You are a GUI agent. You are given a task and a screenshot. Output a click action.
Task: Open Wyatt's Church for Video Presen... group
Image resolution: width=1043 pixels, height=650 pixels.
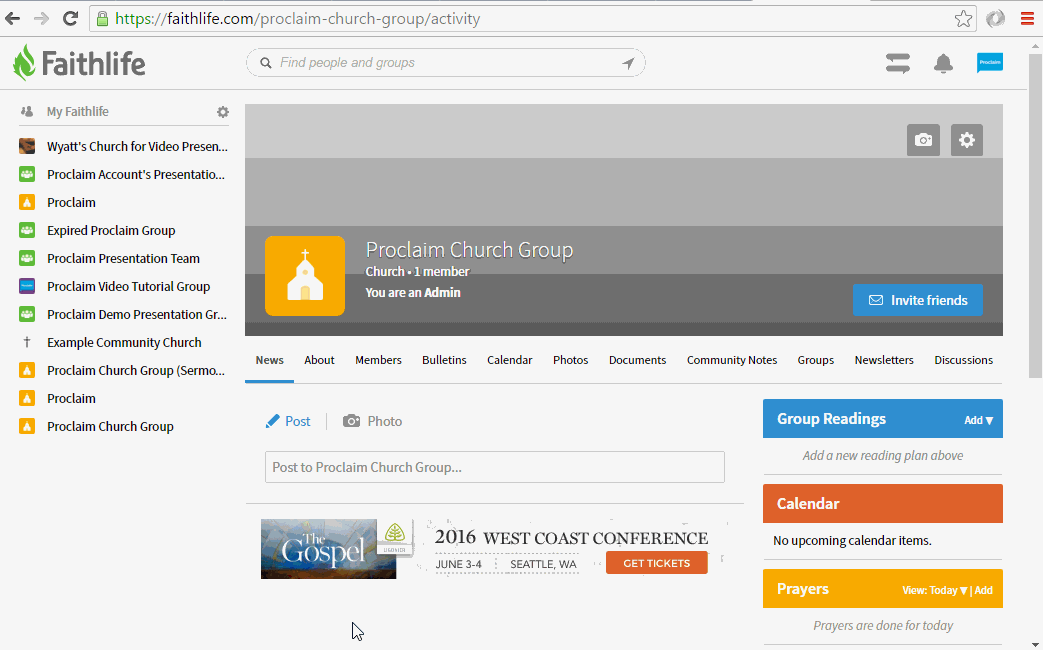[137, 146]
